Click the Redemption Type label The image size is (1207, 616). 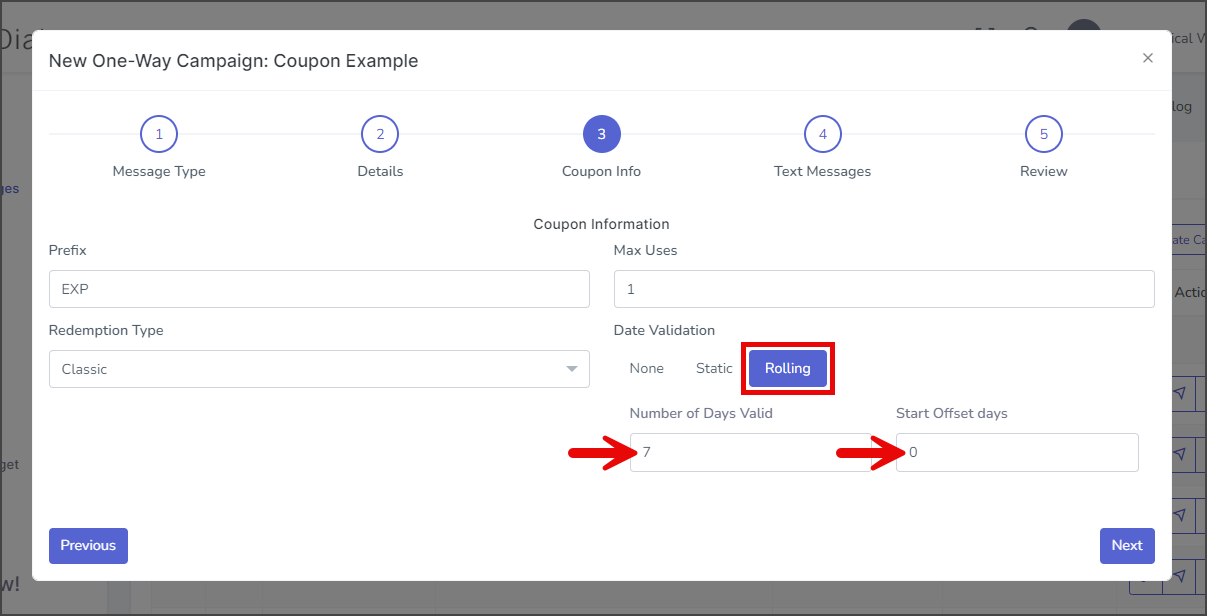(x=106, y=330)
